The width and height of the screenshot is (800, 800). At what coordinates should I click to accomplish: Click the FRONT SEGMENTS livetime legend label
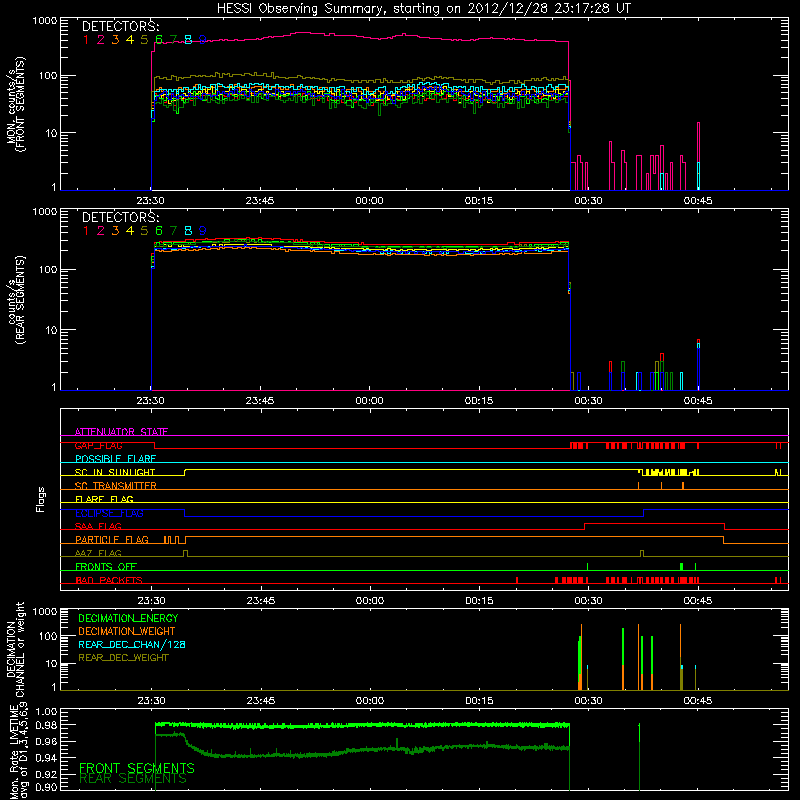coord(137,768)
